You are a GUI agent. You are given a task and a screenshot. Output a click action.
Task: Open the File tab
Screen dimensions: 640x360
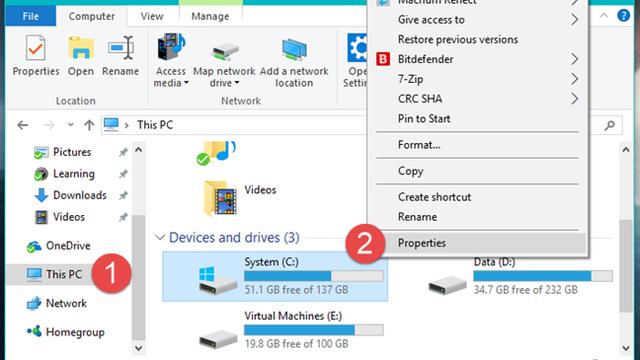[31, 16]
